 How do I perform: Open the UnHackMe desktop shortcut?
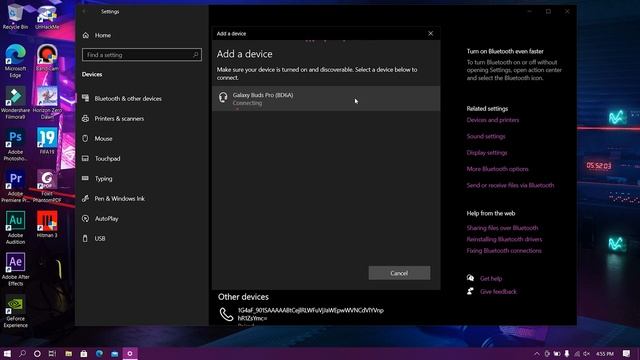[47, 16]
